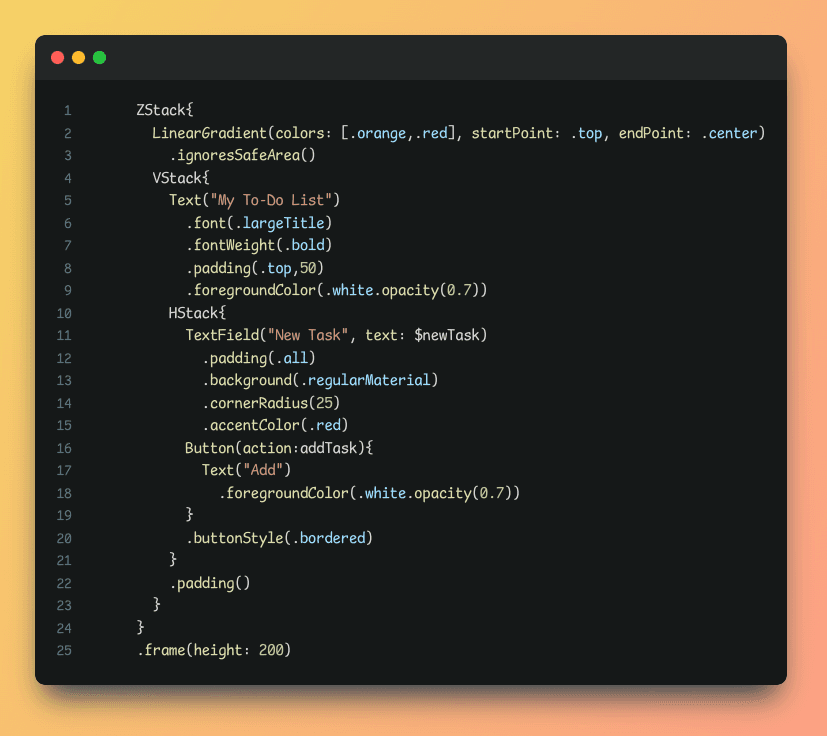Screen dimensions: 827x736
Task: Click closing brace on line 19
Action: (189, 514)
